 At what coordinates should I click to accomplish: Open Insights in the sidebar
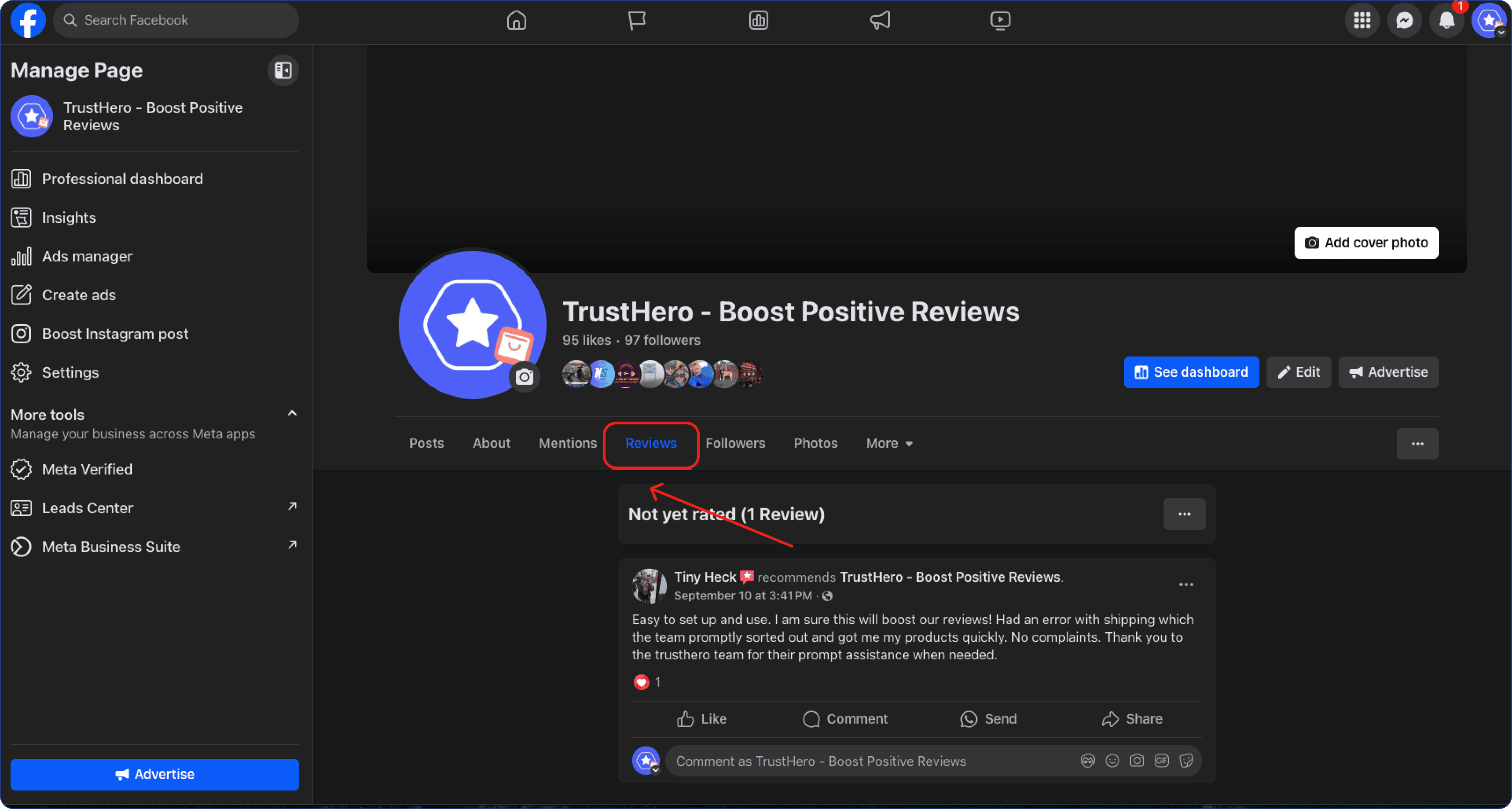[x=69, y=218]
